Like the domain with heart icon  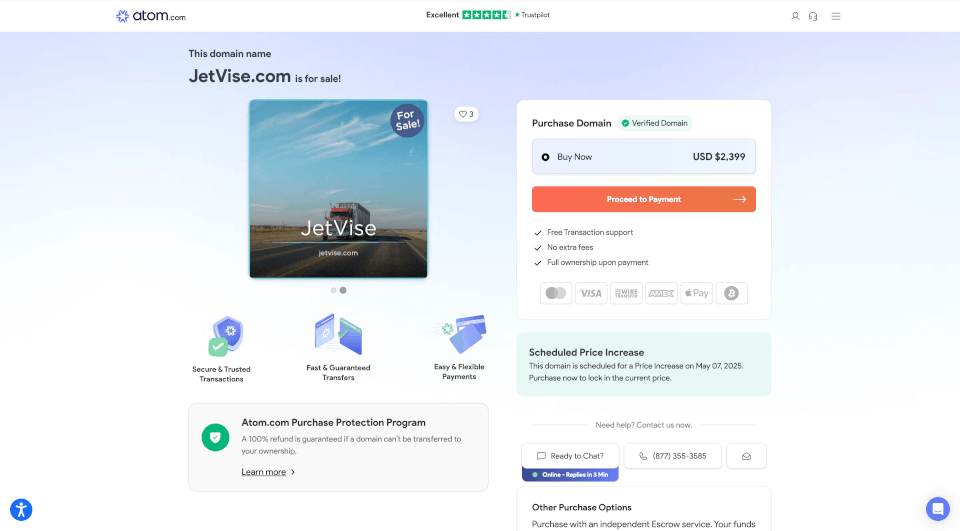[466, 114]
